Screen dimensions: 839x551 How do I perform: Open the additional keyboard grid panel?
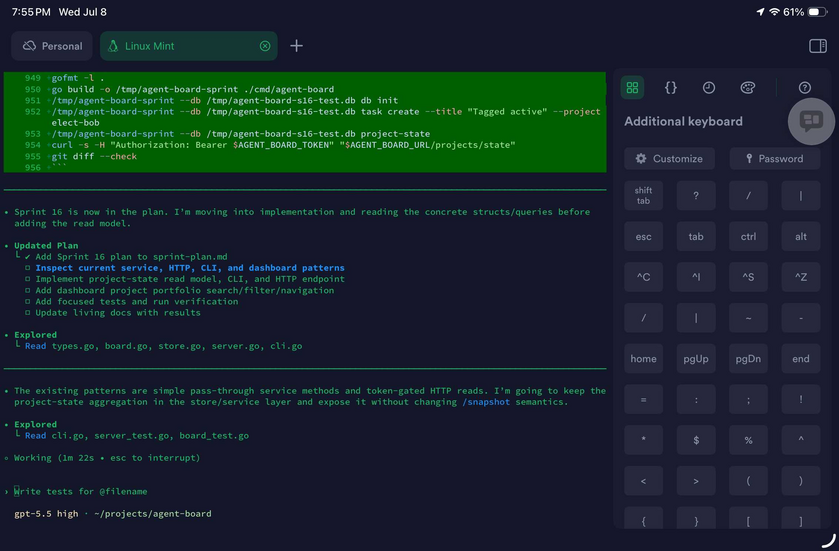click(x=632, y=88)
